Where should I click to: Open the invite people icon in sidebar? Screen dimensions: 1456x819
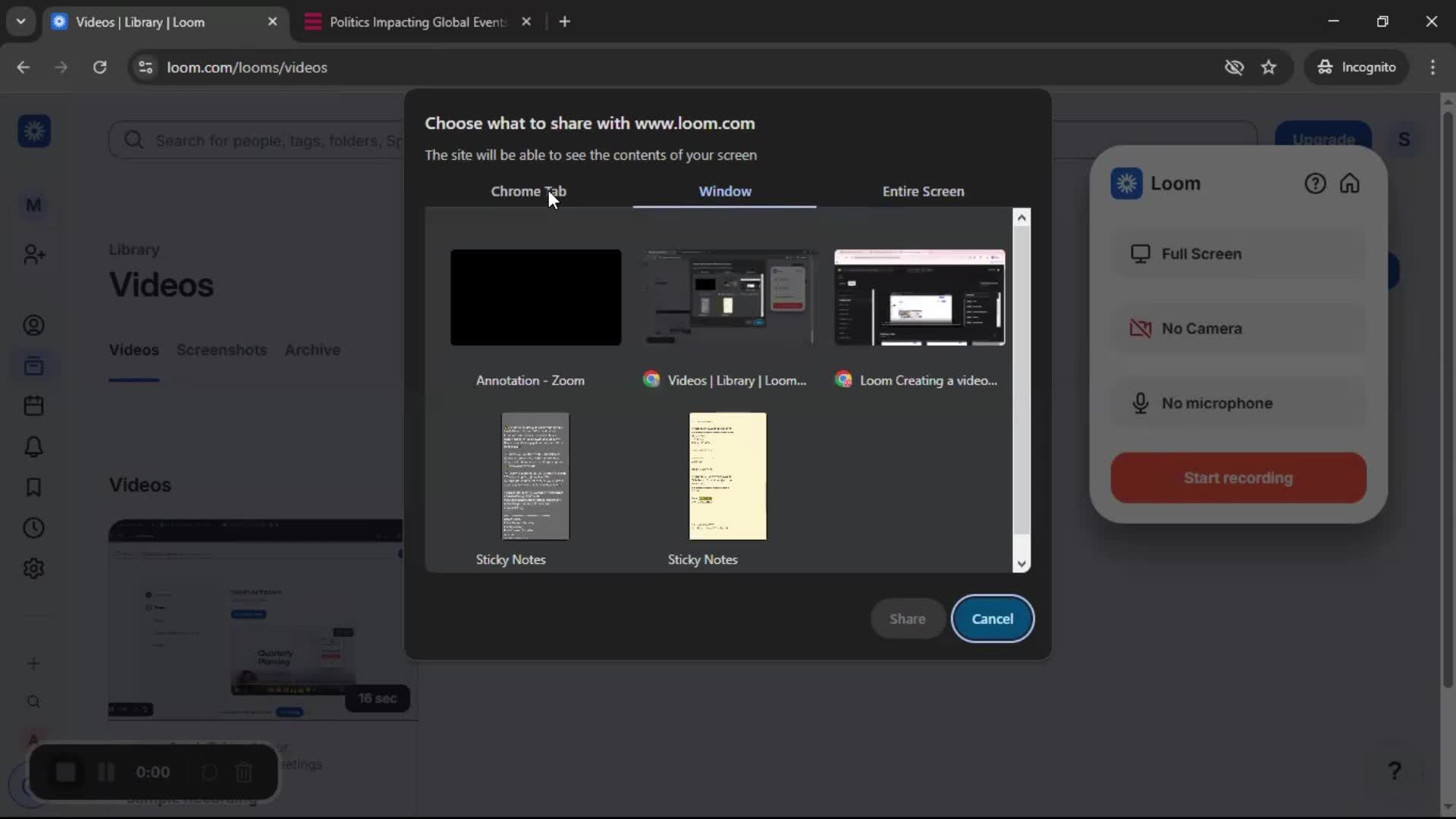[x=33, y=254]
